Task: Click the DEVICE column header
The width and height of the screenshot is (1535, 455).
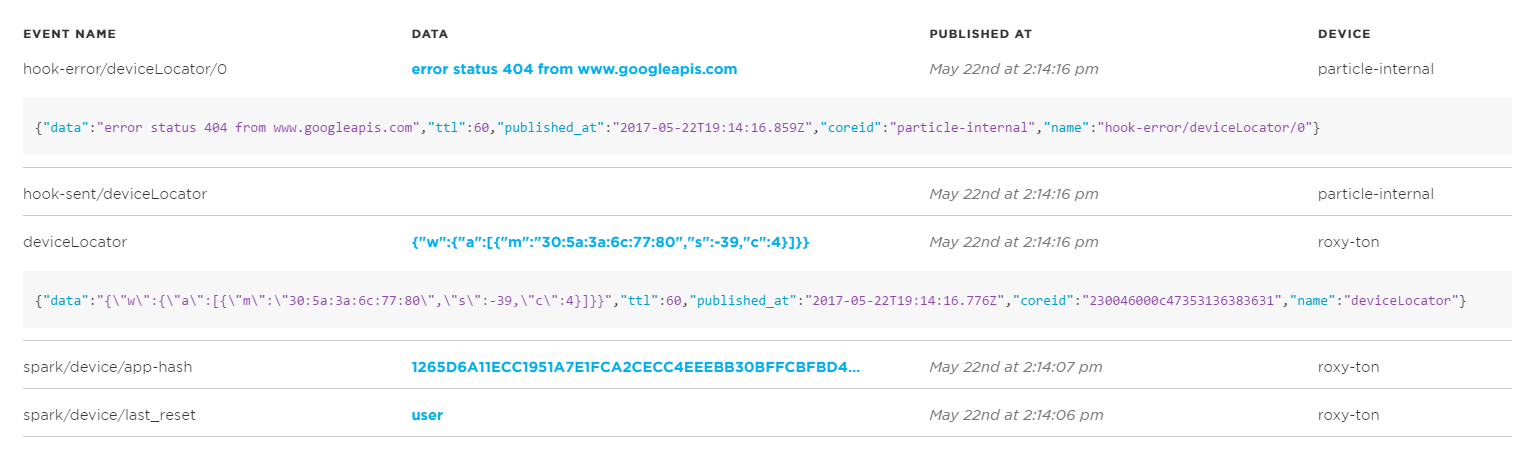Action: [1343, 34]
